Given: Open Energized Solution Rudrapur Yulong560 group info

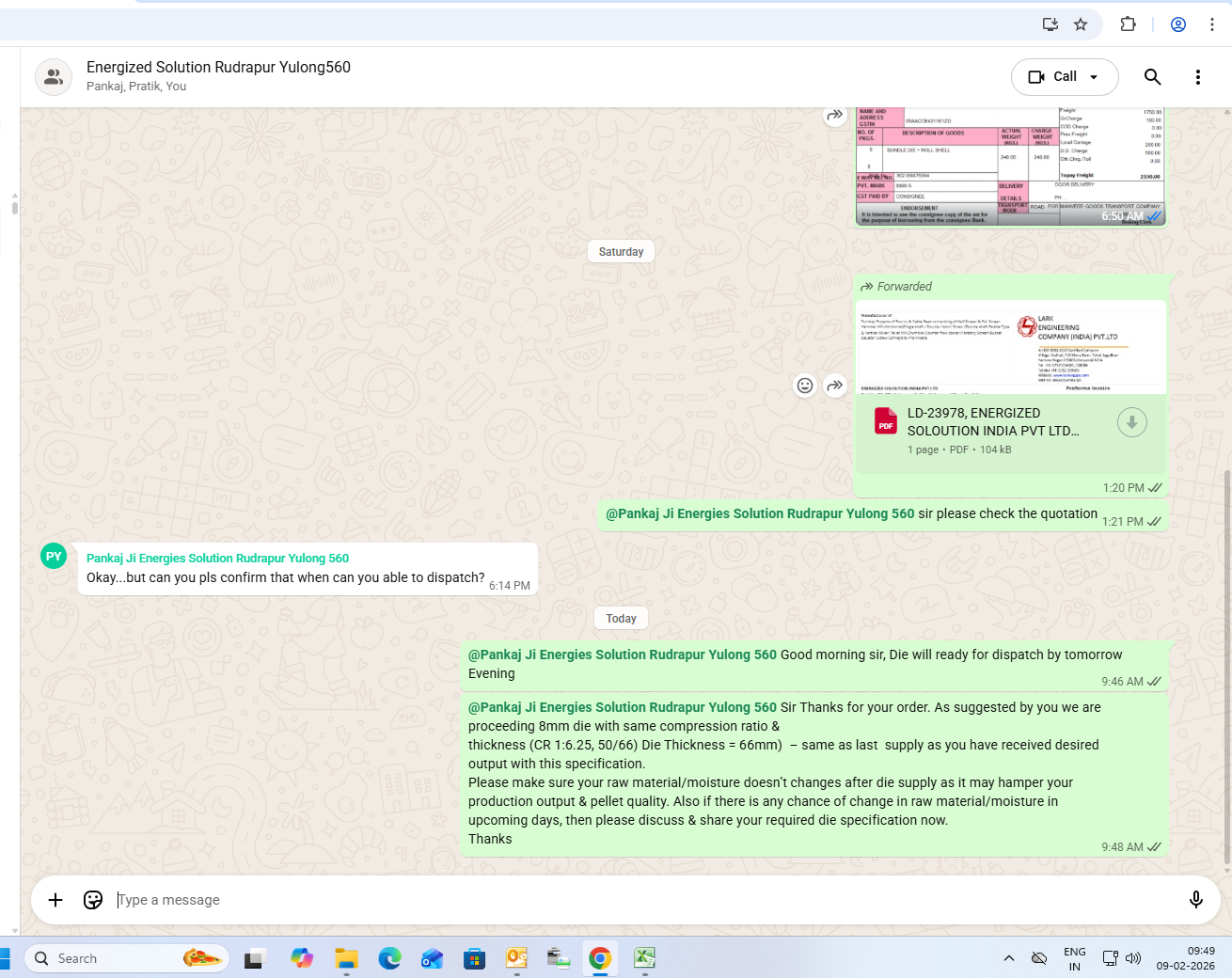Looking at the screenshot, I should pyautogui.click(x=218, y=68).
